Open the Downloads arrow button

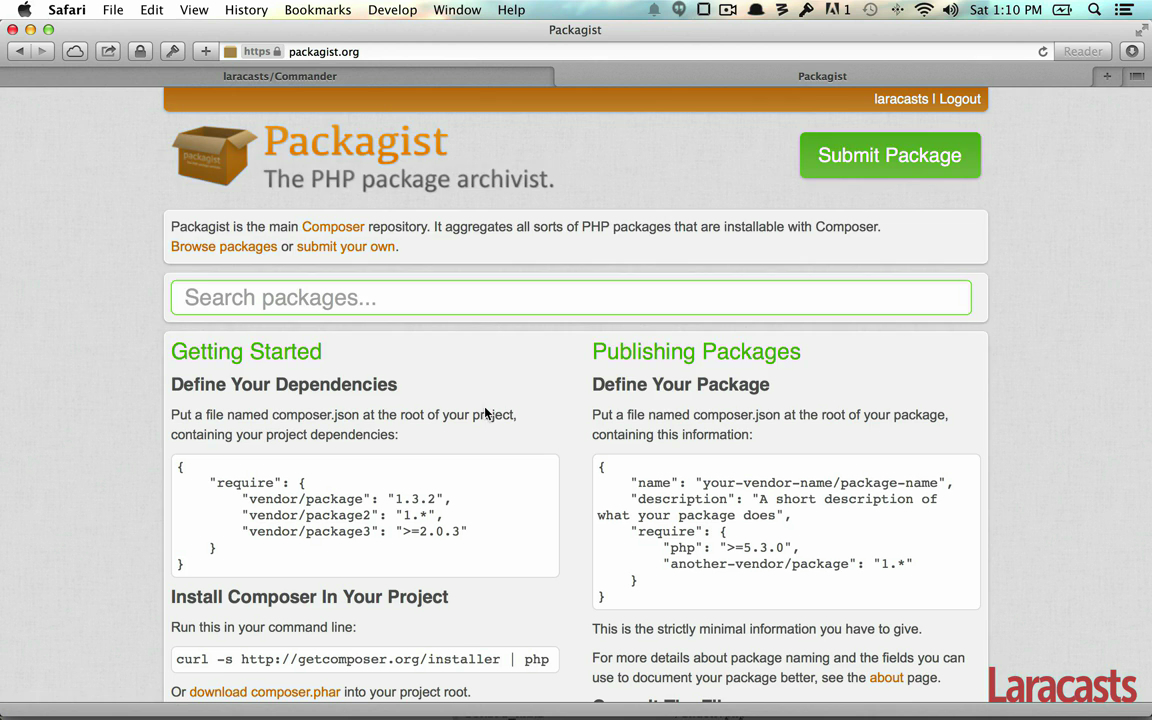tap(1132, 51)
